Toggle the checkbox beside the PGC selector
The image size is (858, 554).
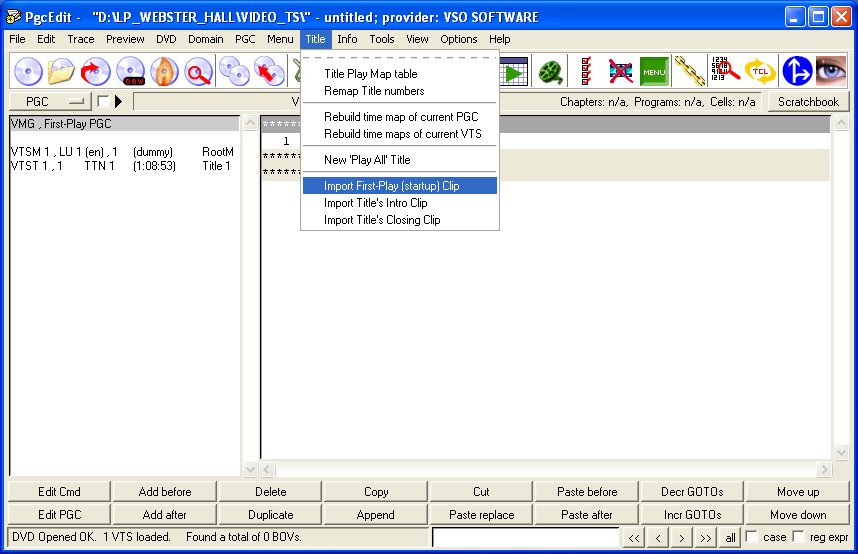[103, 101]
